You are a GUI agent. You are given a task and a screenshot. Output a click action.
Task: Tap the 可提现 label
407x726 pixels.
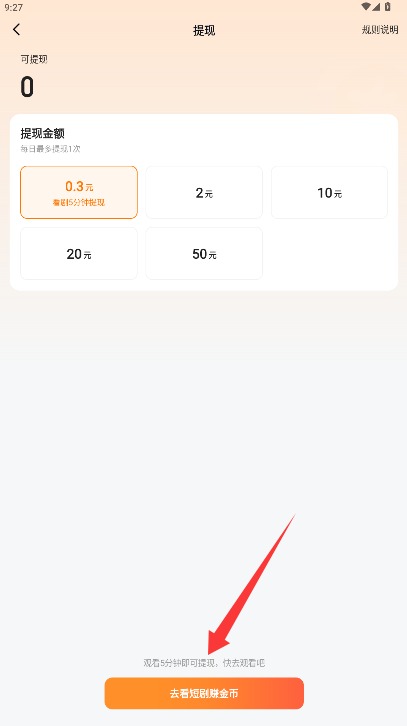(34, 59)
